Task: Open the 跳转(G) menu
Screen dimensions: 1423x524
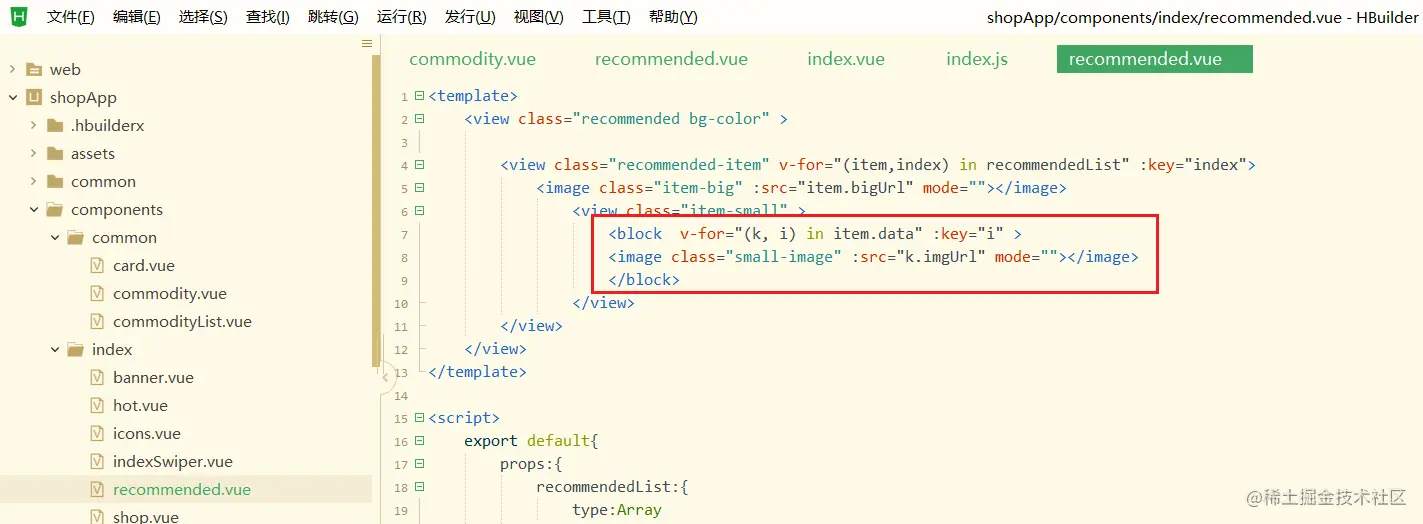Action: pos(333,17)
